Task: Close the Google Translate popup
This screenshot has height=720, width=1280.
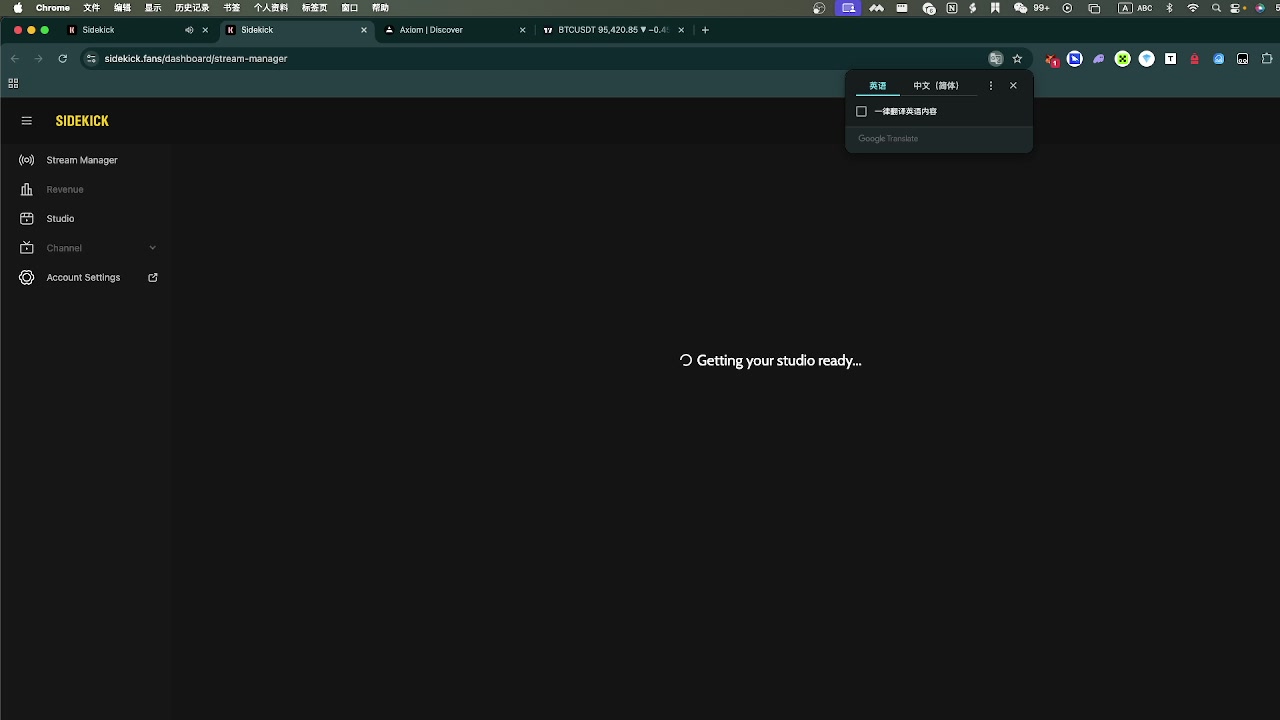Action: tap(1013, 86)
